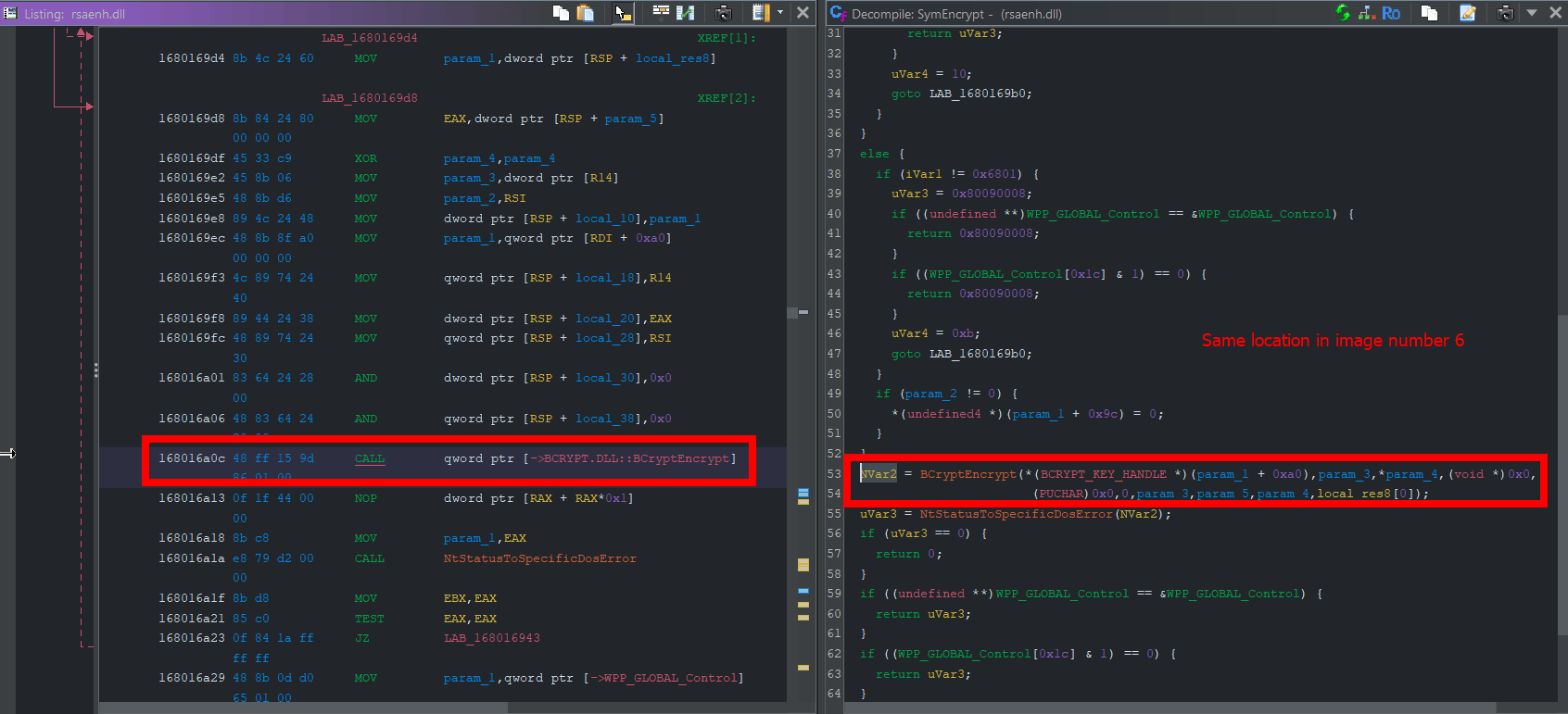Screen dimensions: 1568x714
Task: Click the Decompiler Copy icon
Action: click(1429, 13)
